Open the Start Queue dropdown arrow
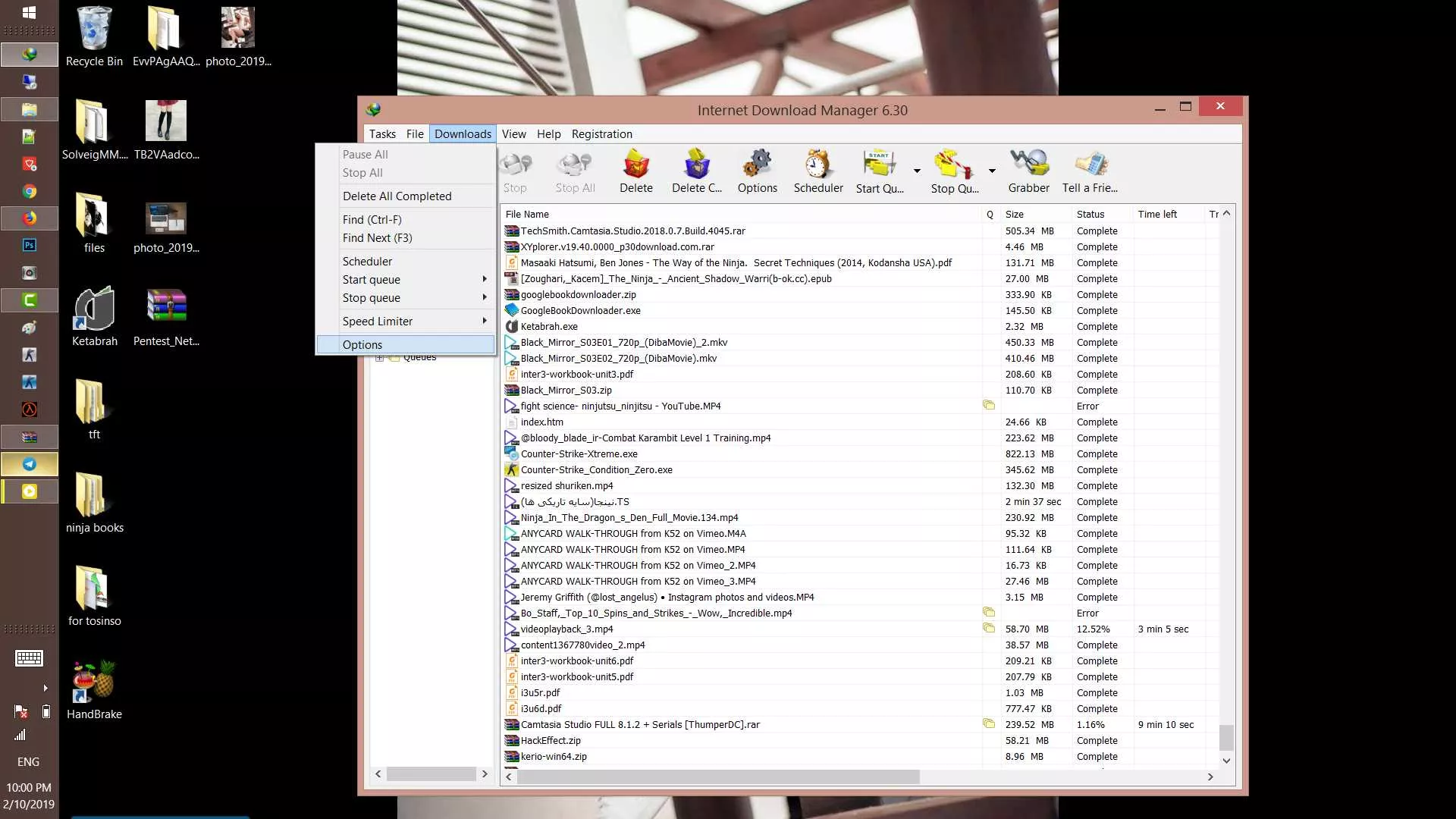 (x=917, y=171)
